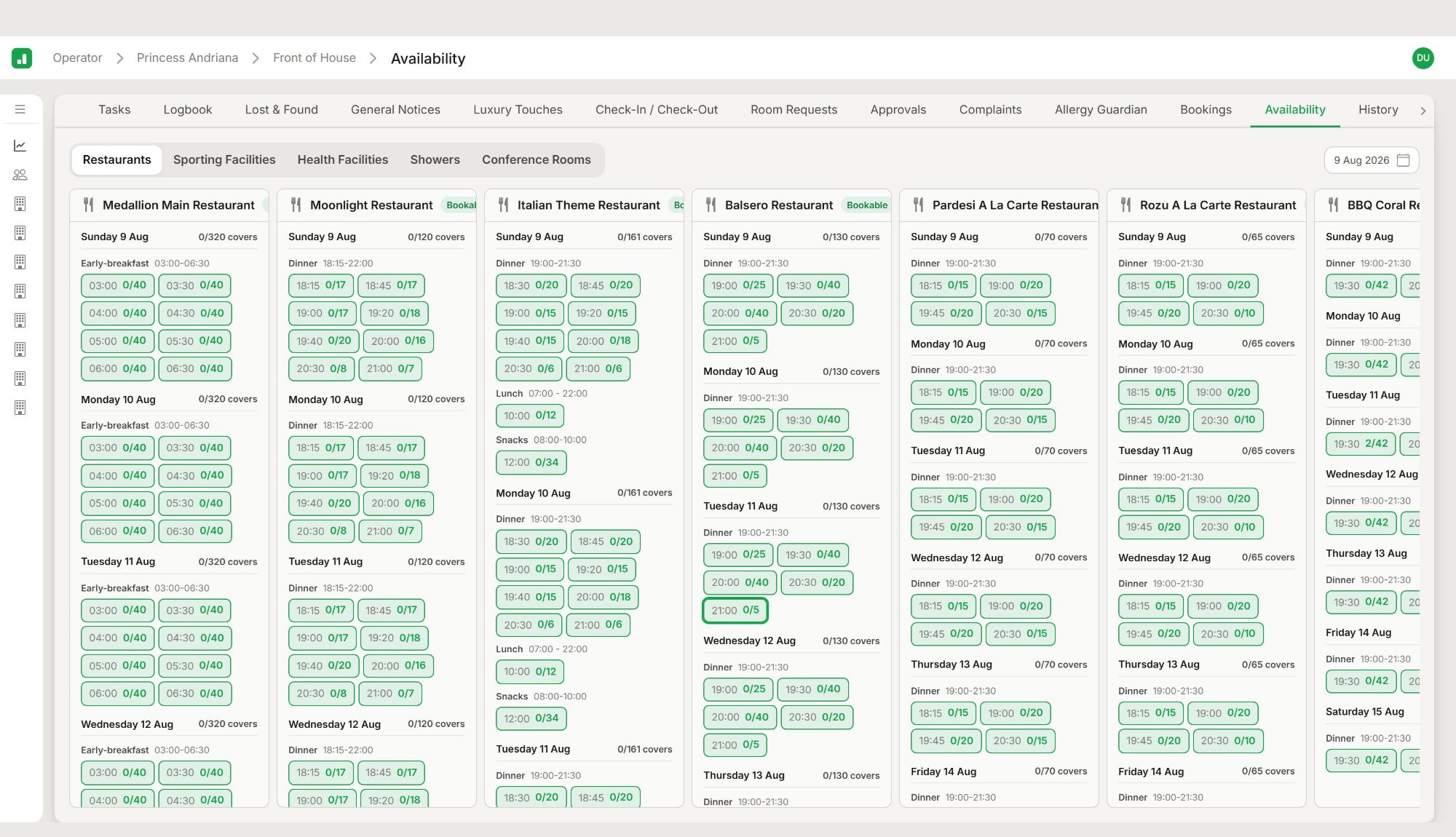Click the green app logo icon
The height and width of the screenshot is (837, 1456).
point(22,58)
